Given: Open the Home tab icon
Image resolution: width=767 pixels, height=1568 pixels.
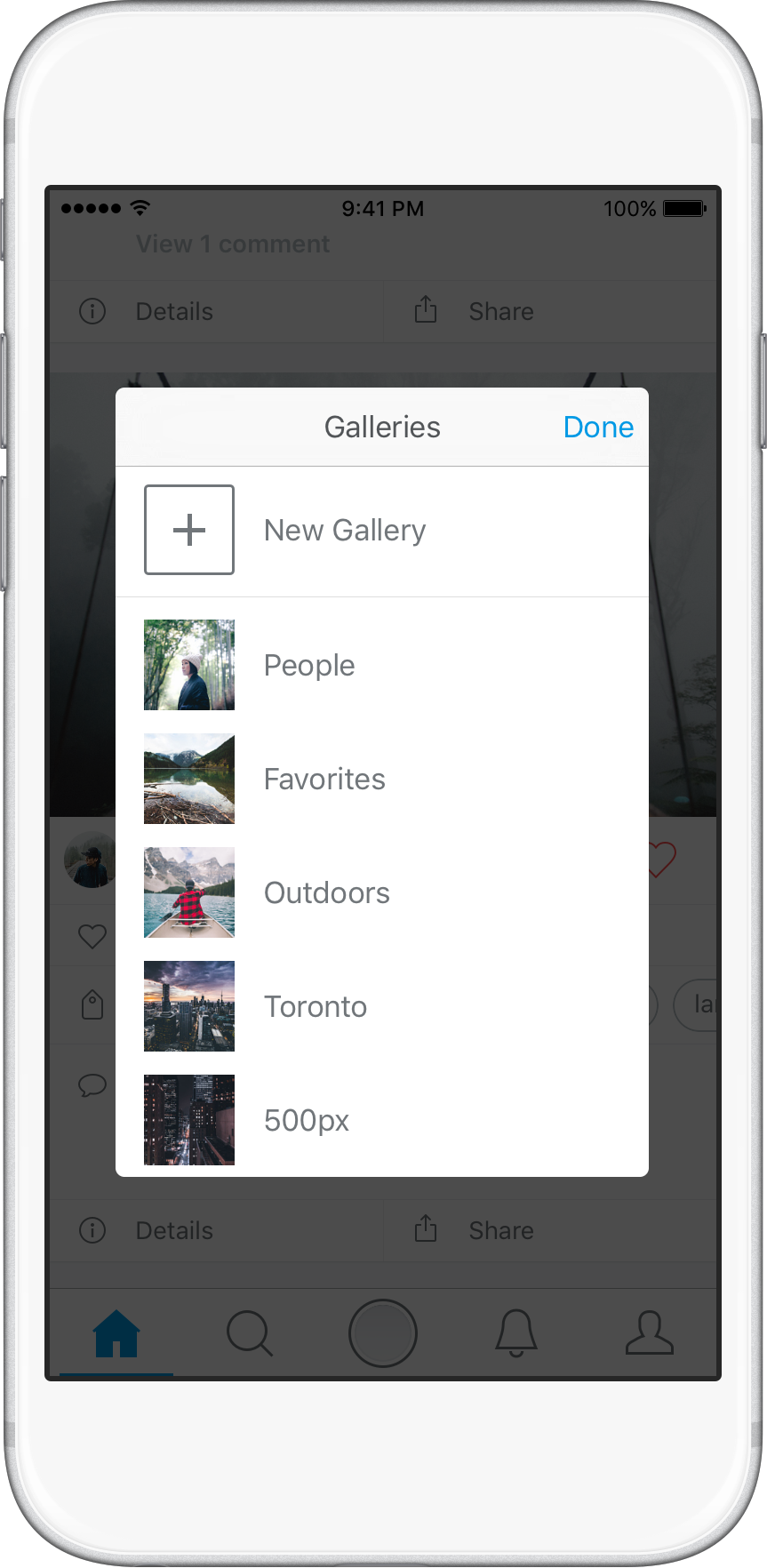Looking at the screenshot, I should click(116, 1333).
